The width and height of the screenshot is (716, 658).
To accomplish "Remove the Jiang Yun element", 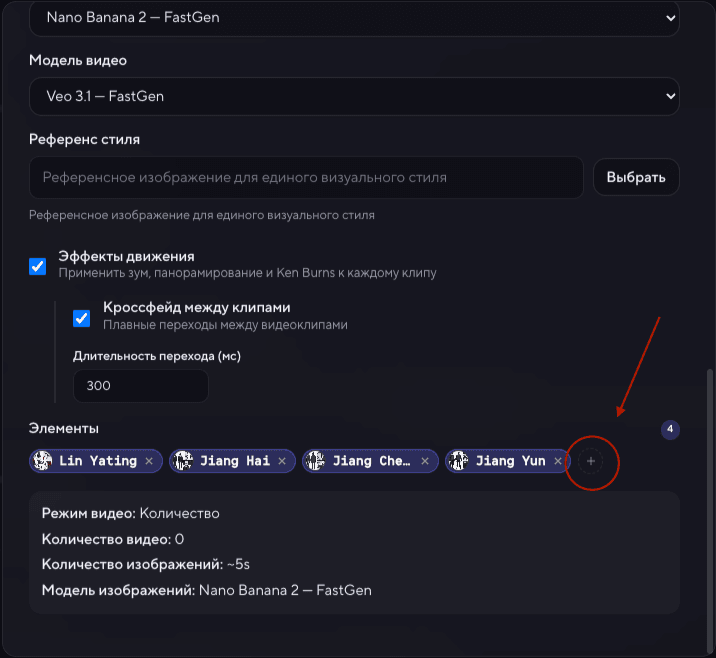I will coord(558,461).
